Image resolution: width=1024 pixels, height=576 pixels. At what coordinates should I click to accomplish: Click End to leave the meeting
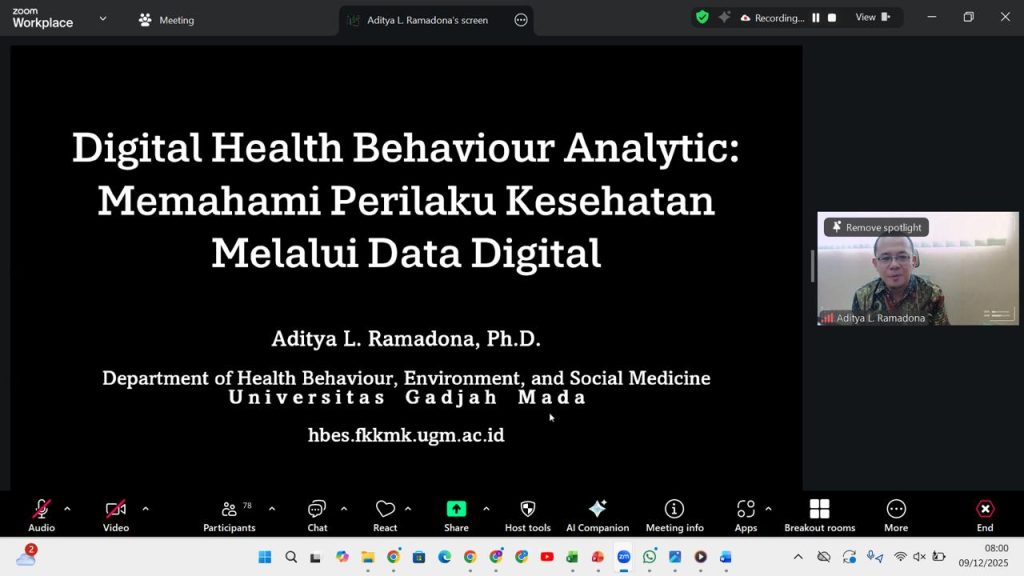pyautogui.click(x=985, y=510)
